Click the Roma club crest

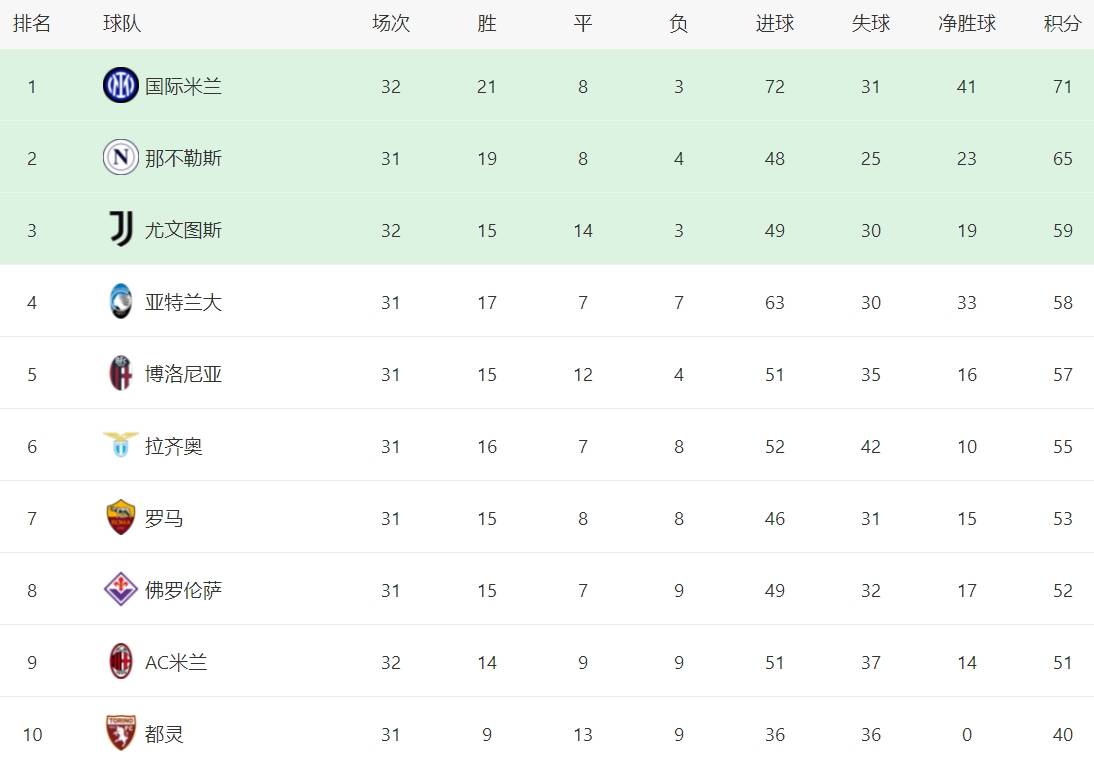click(121, 518)
